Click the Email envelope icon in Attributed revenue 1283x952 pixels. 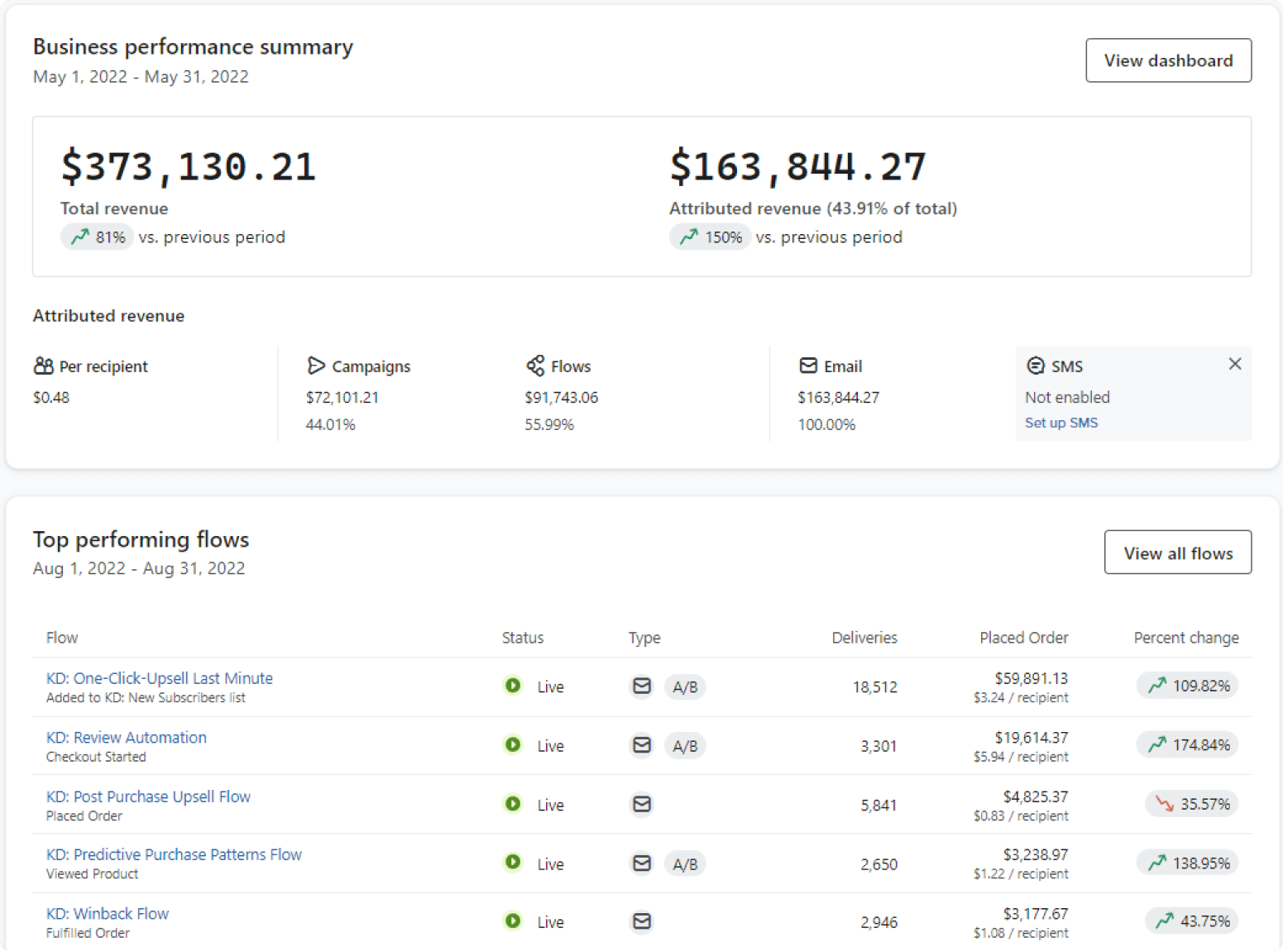click(808, 366)
